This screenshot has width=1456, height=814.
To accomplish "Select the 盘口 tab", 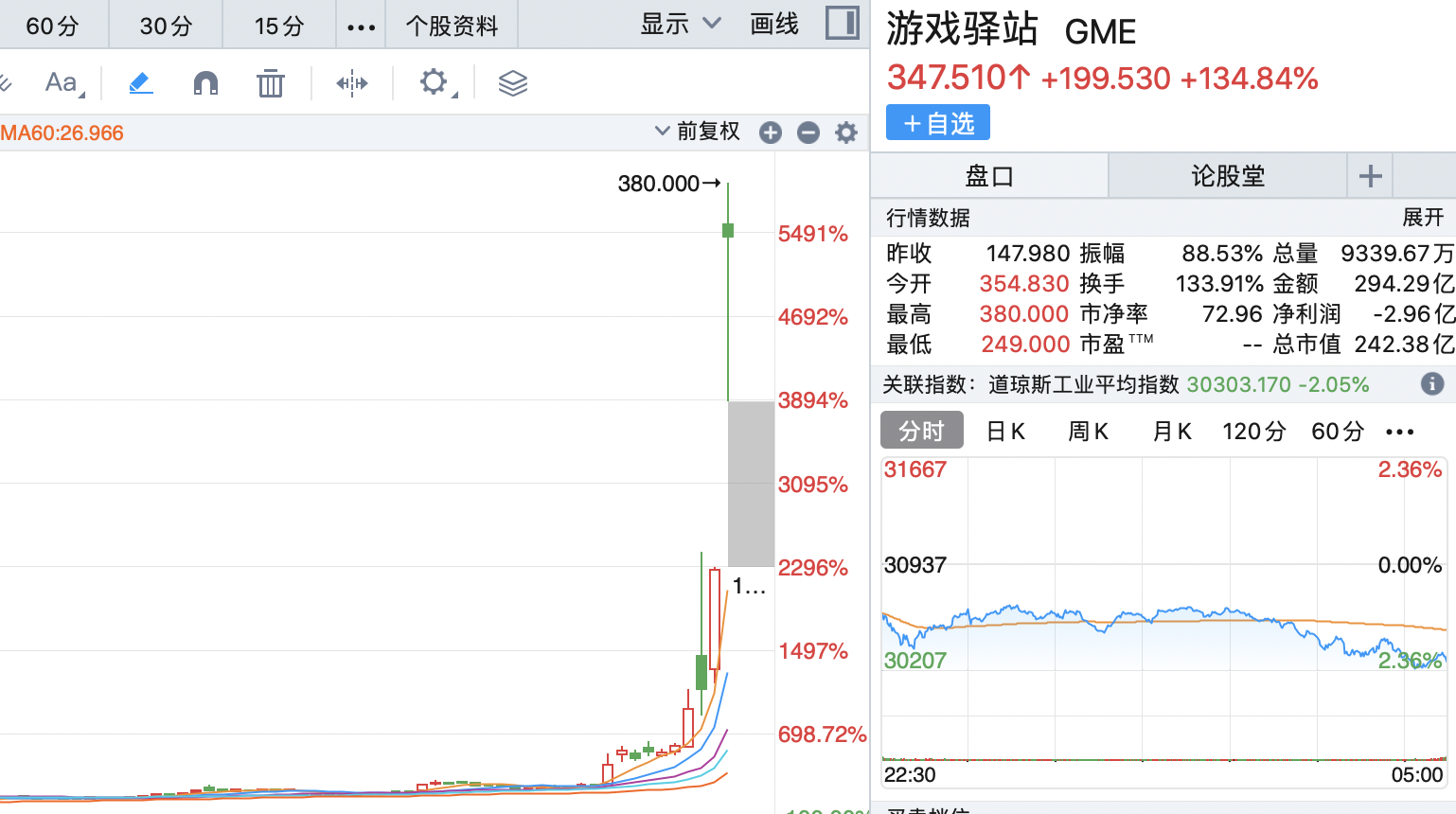I will tap(989, 176).
